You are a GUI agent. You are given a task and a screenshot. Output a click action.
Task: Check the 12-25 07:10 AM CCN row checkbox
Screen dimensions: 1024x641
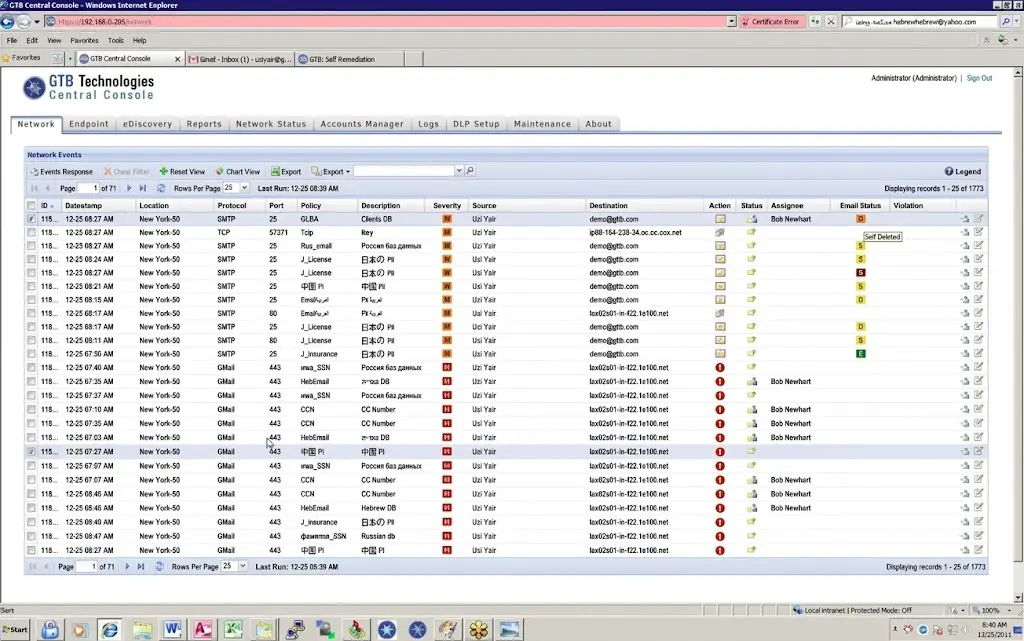(31, 410)
